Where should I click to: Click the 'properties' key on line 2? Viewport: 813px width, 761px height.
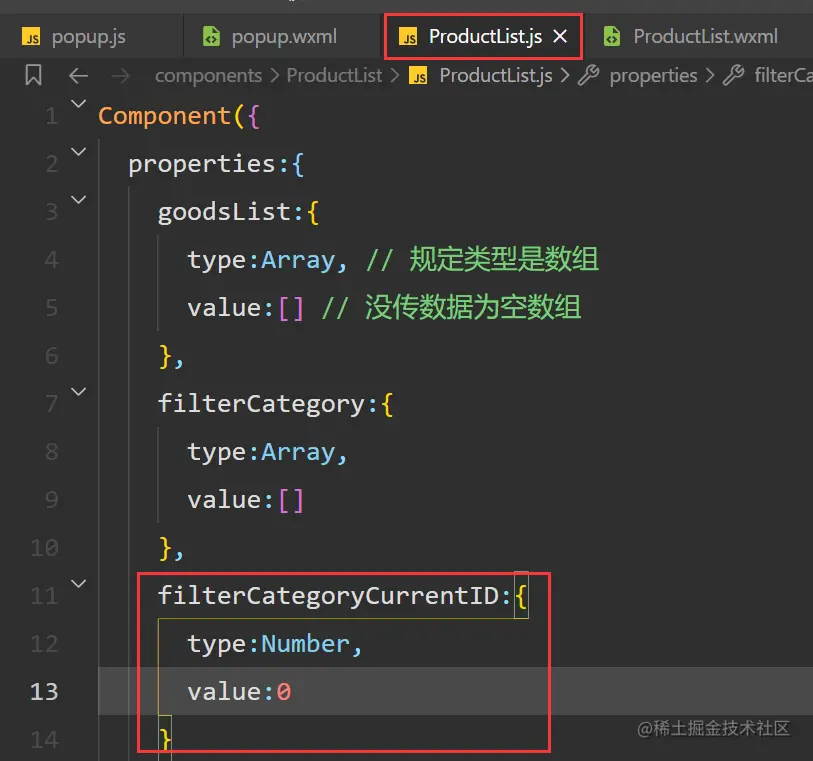202,164
